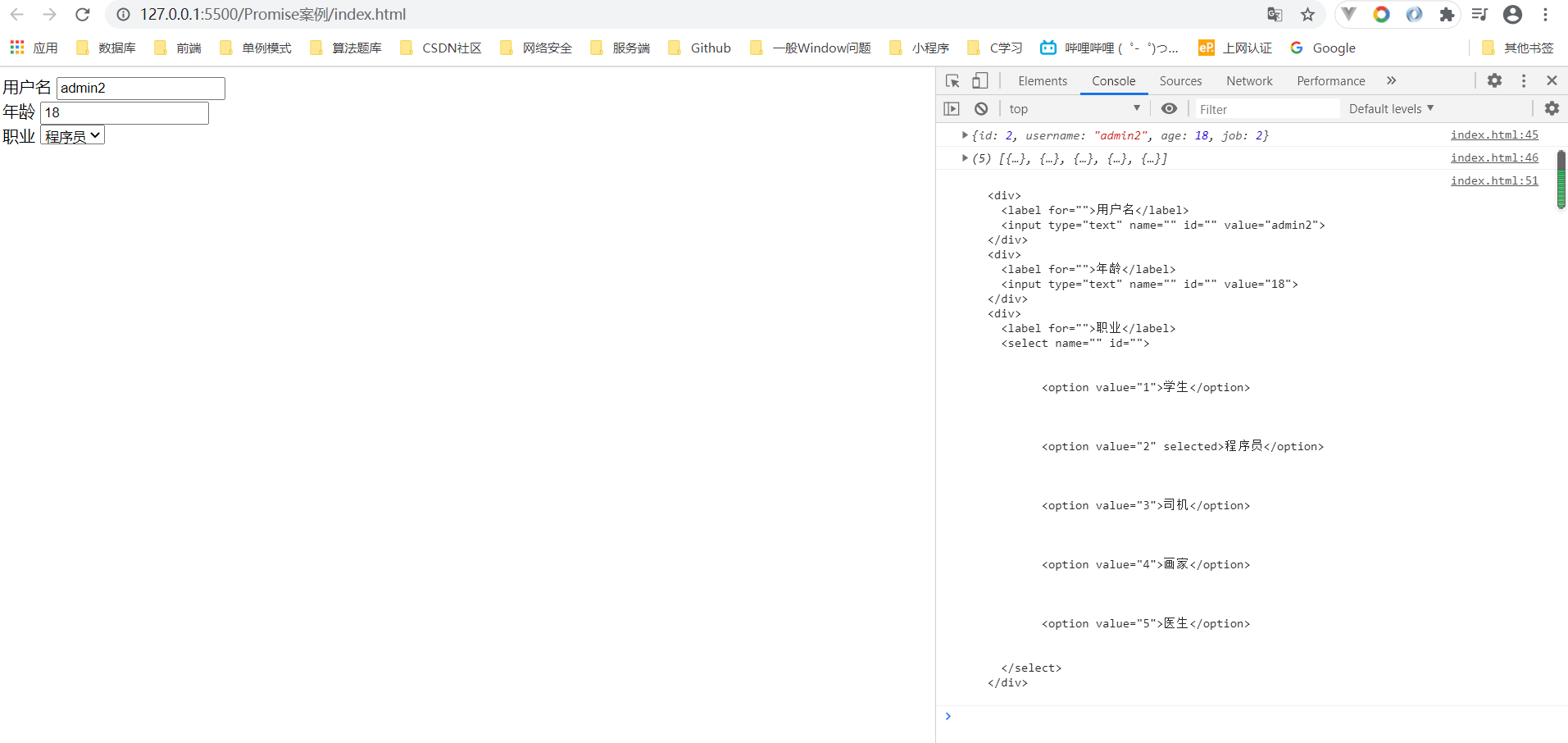1568x743 pixels.
Task: Create a live expression with the eye icon
Action: [x=1170, y=109]
